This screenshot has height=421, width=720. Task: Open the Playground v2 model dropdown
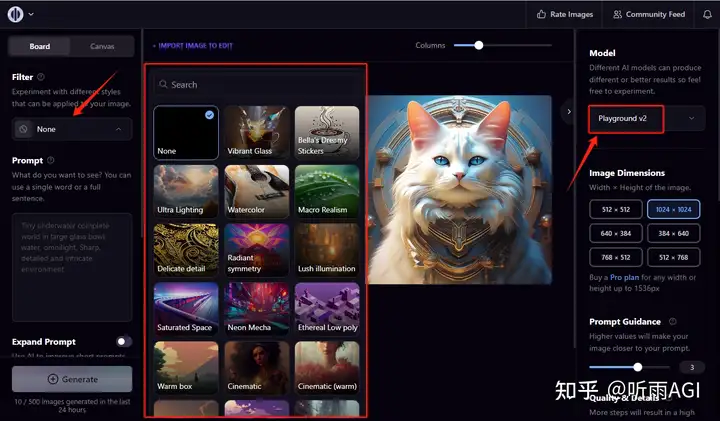[x=647, y=118]
